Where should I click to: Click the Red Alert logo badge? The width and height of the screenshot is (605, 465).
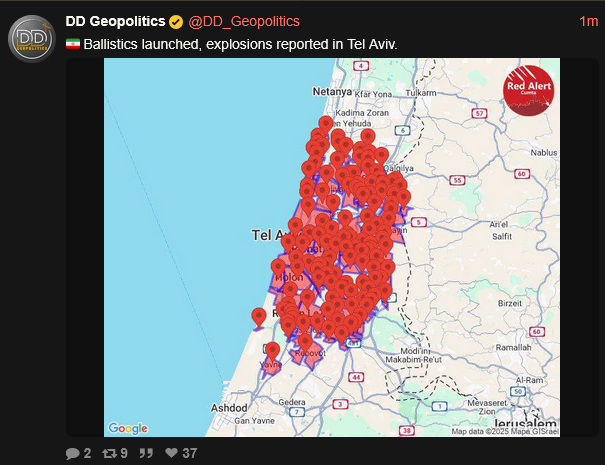[528, 91]
